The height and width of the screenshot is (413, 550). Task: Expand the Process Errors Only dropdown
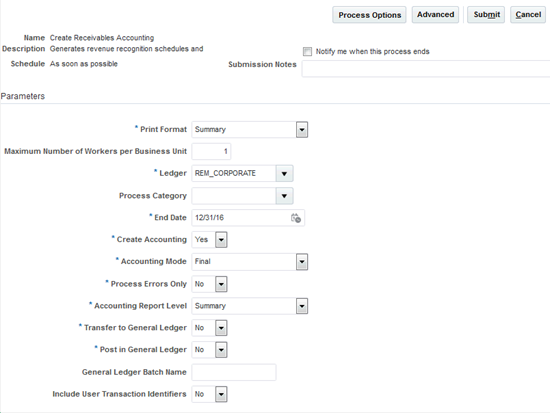point(221,284)
